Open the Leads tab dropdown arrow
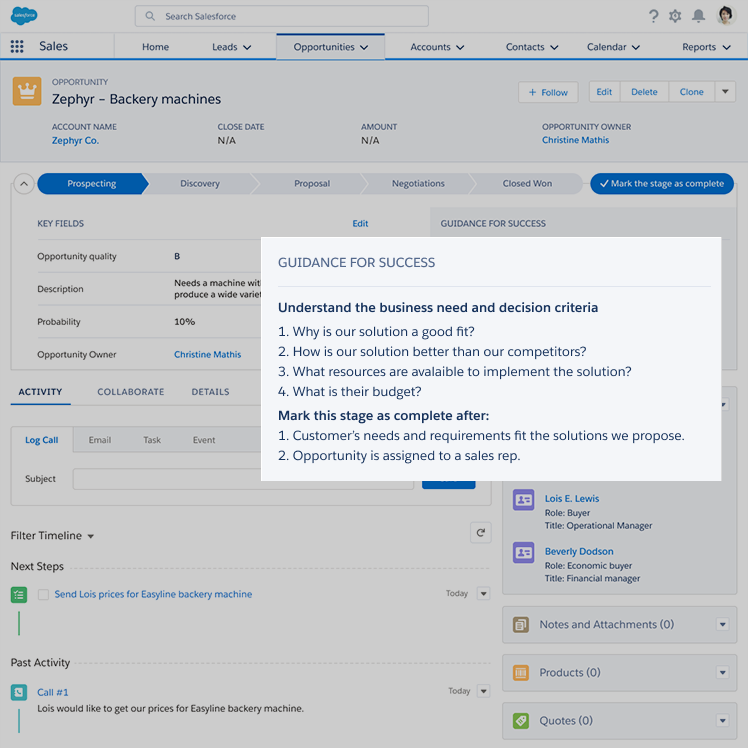This screenshot has height=748, width=748. point(247,47)
